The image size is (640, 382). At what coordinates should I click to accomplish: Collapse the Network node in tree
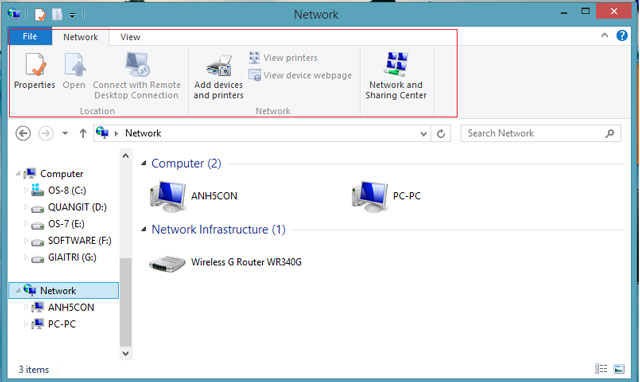pos(18,291)
